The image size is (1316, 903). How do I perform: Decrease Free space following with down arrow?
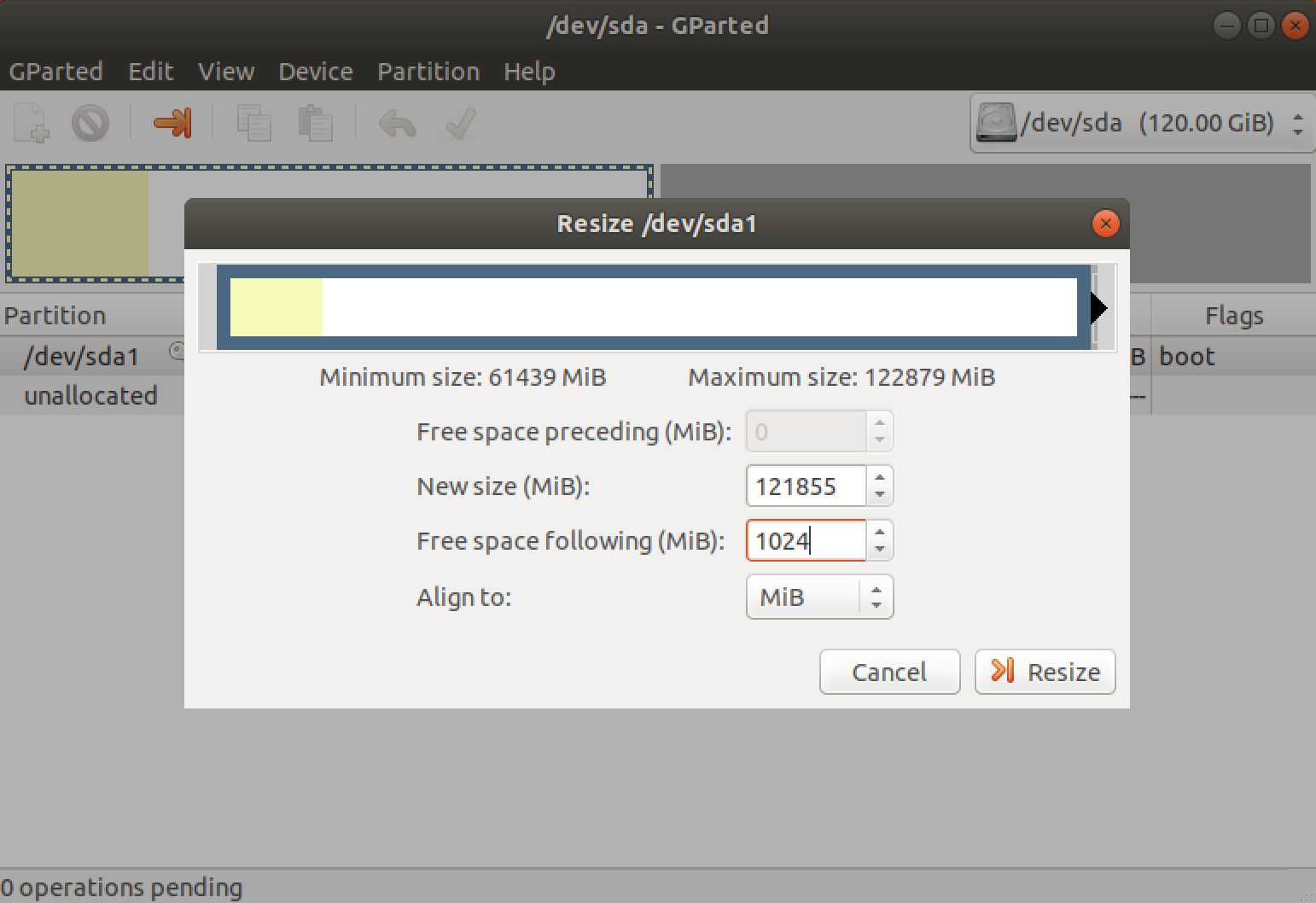tap(879, 550)
